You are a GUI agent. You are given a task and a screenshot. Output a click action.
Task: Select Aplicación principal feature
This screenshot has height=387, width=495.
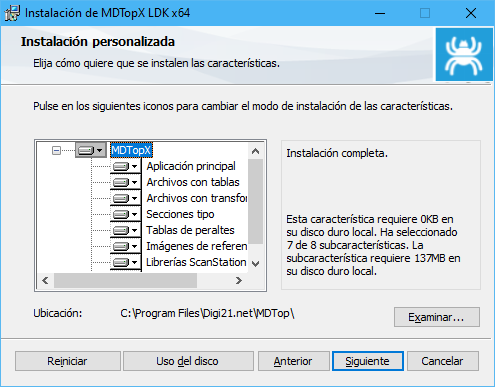[x=191, y=166]
